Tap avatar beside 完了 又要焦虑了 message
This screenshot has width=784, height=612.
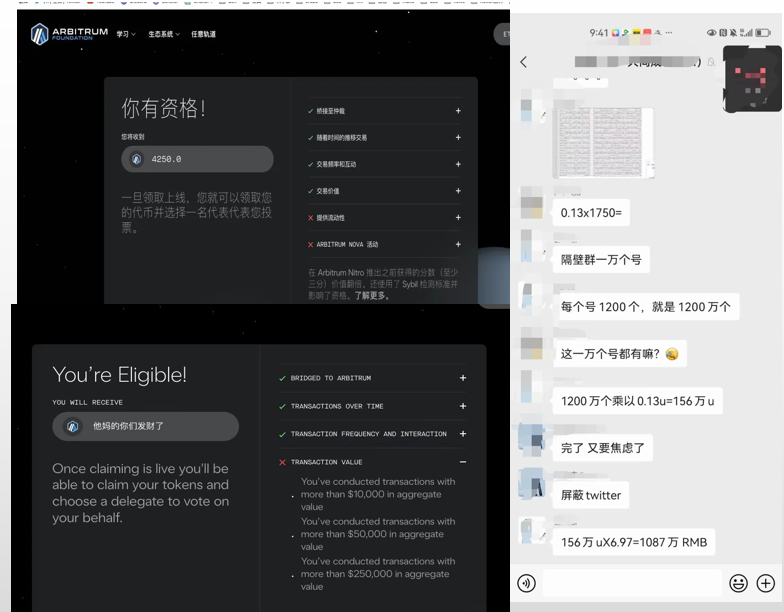coord(532,439)
